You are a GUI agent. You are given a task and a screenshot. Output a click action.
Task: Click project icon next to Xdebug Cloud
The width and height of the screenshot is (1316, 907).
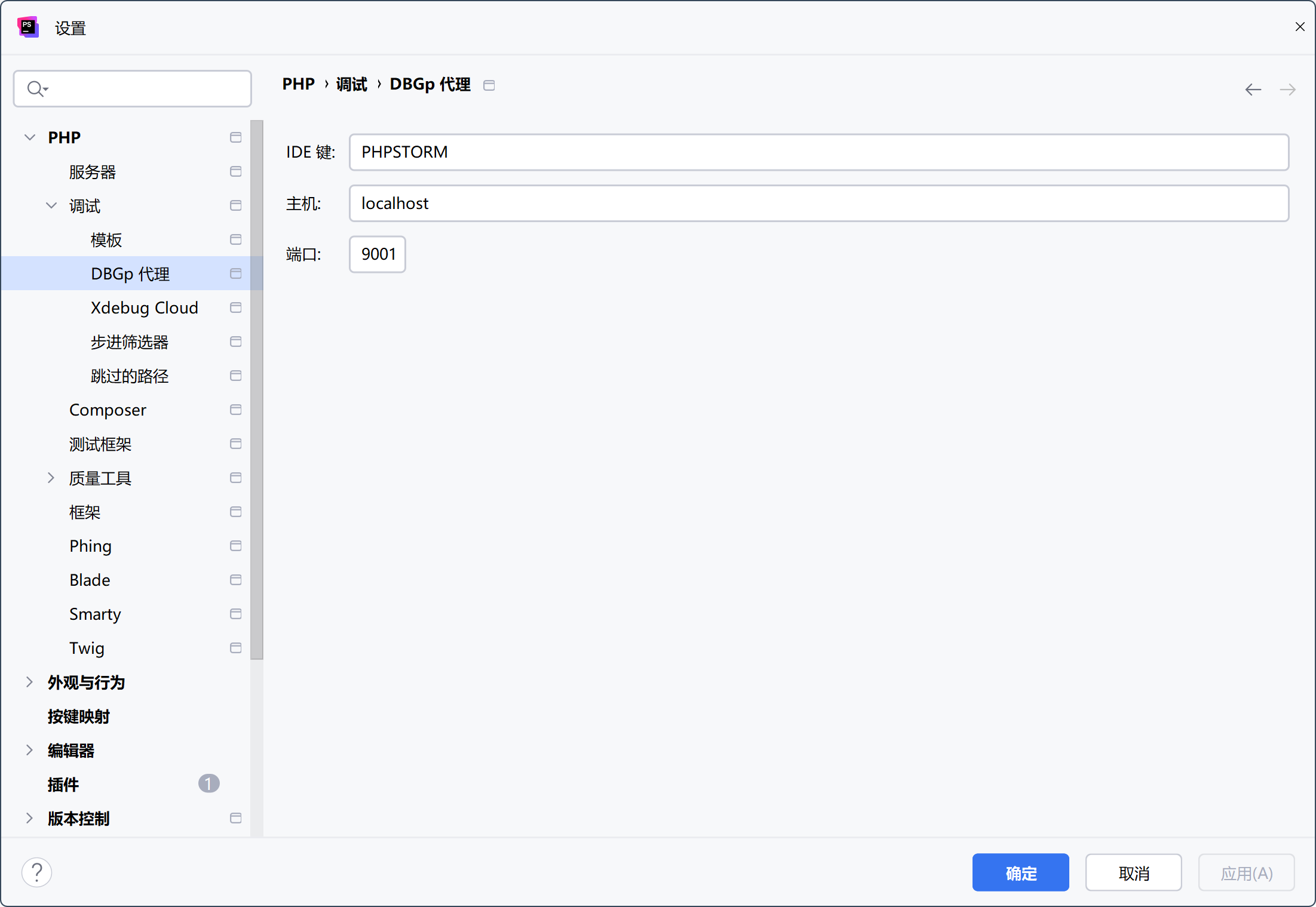(235, 308)
